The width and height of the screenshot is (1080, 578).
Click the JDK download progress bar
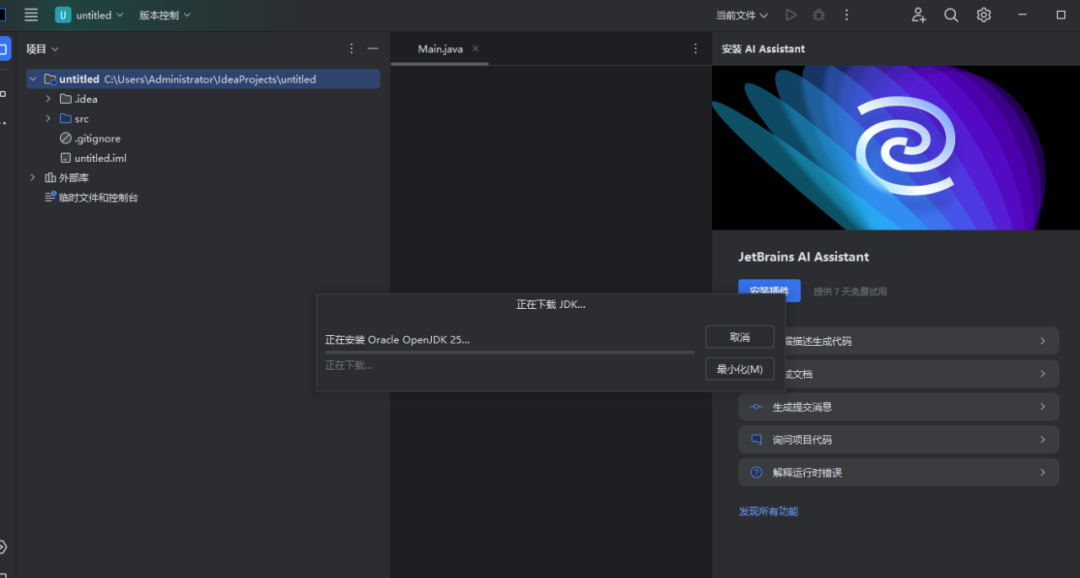[x=509, y=352]
